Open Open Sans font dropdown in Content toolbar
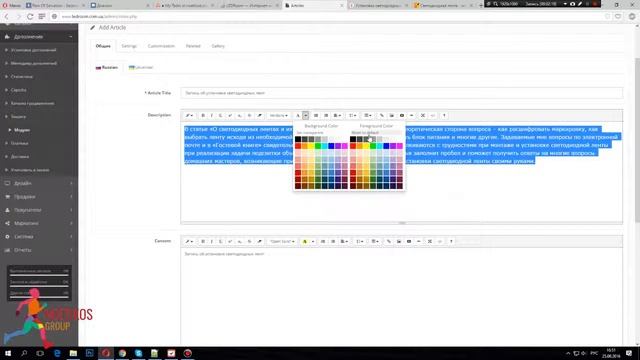This screenshot has height=360, width=640. point(282,241)
